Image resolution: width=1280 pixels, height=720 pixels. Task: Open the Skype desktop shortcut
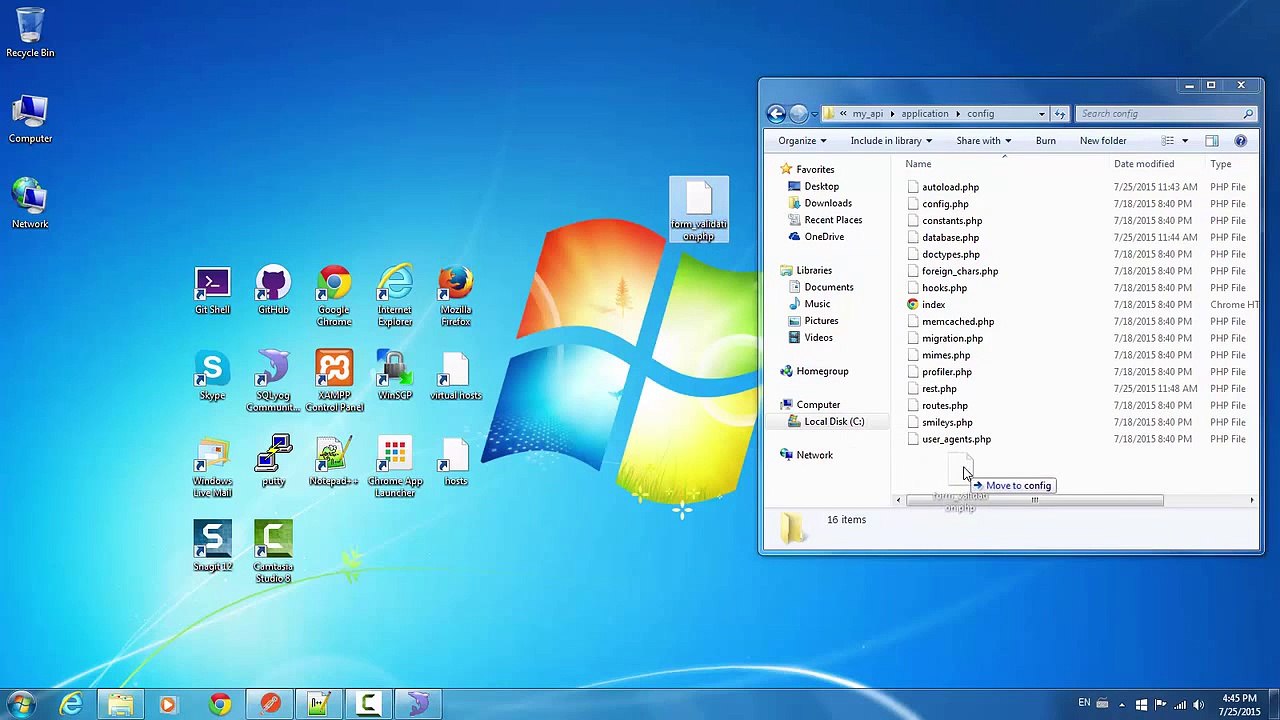click(212, 376)
